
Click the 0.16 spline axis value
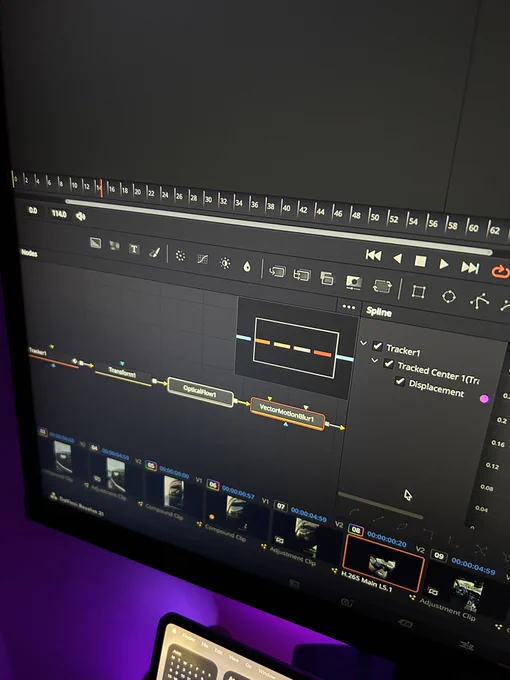point(498,443)
